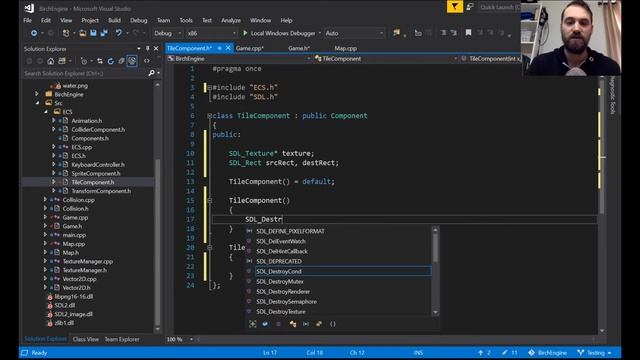640x360 pixels.
Task: Switch to the Class View panel tab
Action: 86,340
